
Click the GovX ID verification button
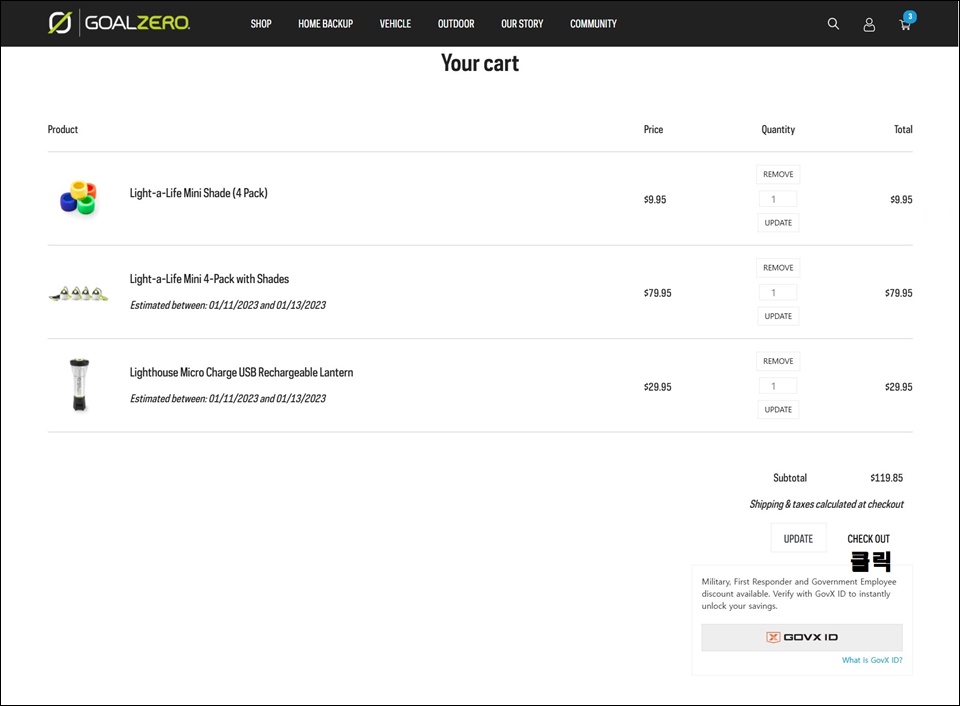pos(801,637)
